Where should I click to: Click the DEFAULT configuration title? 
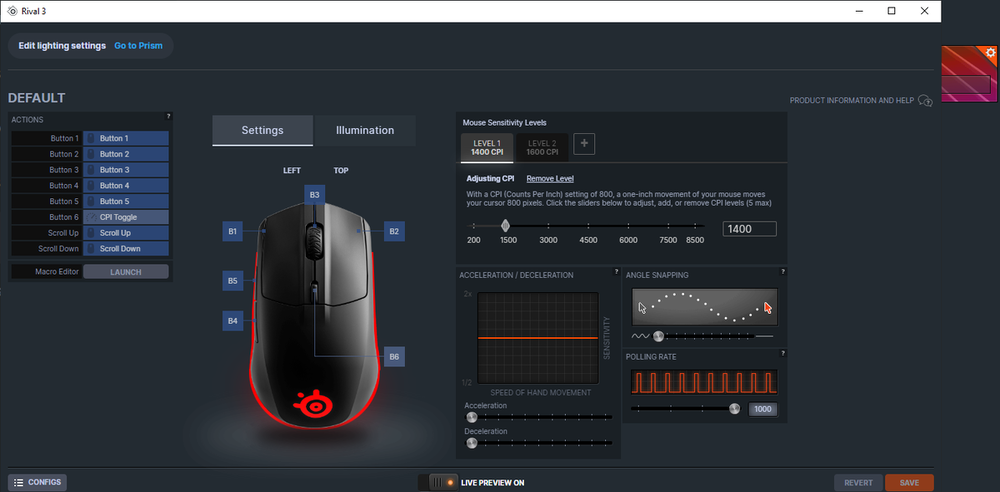(x=36, y=98)
